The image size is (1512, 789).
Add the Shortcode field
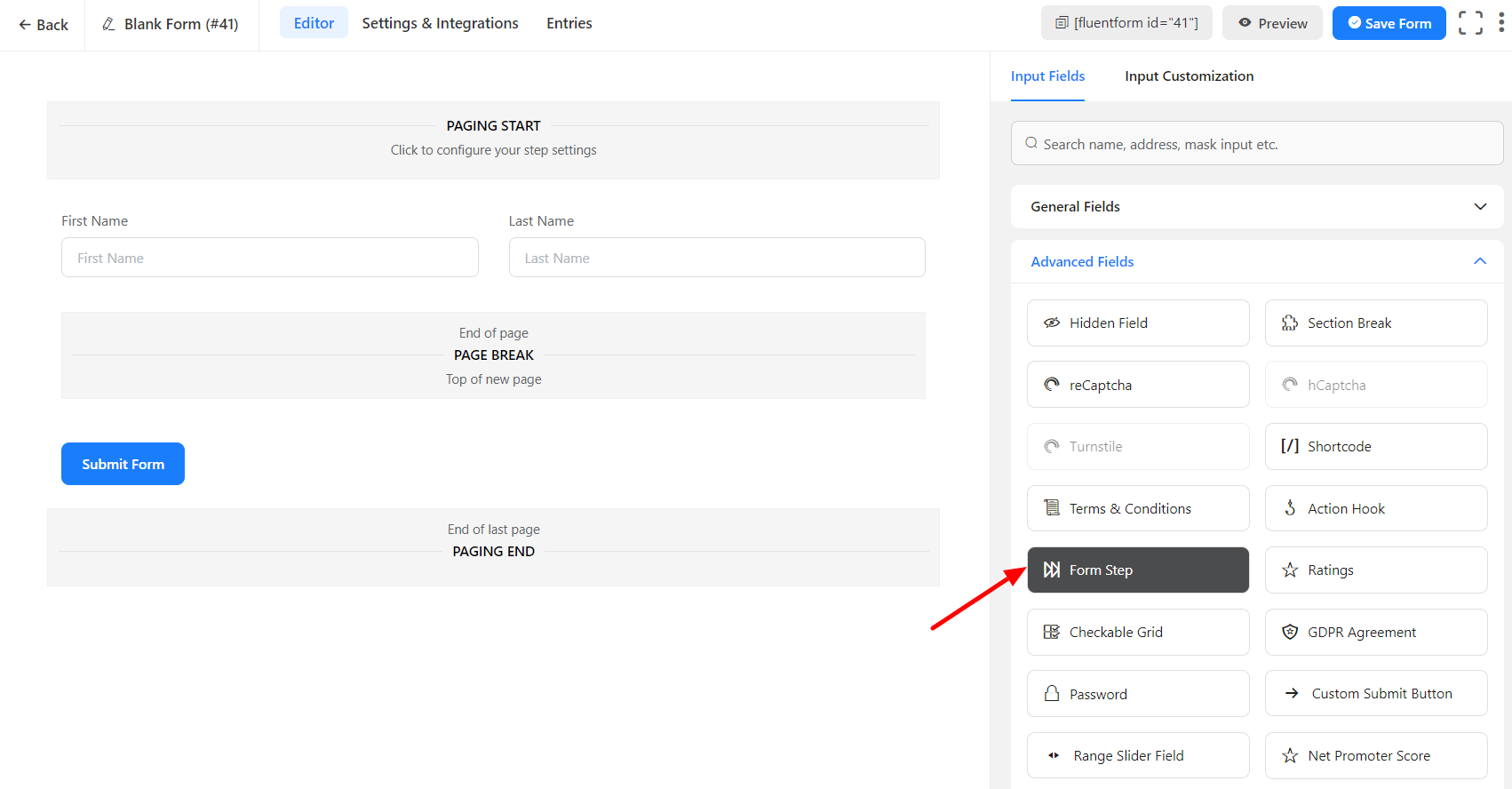pyautogui.click(x=1375, y=447)
